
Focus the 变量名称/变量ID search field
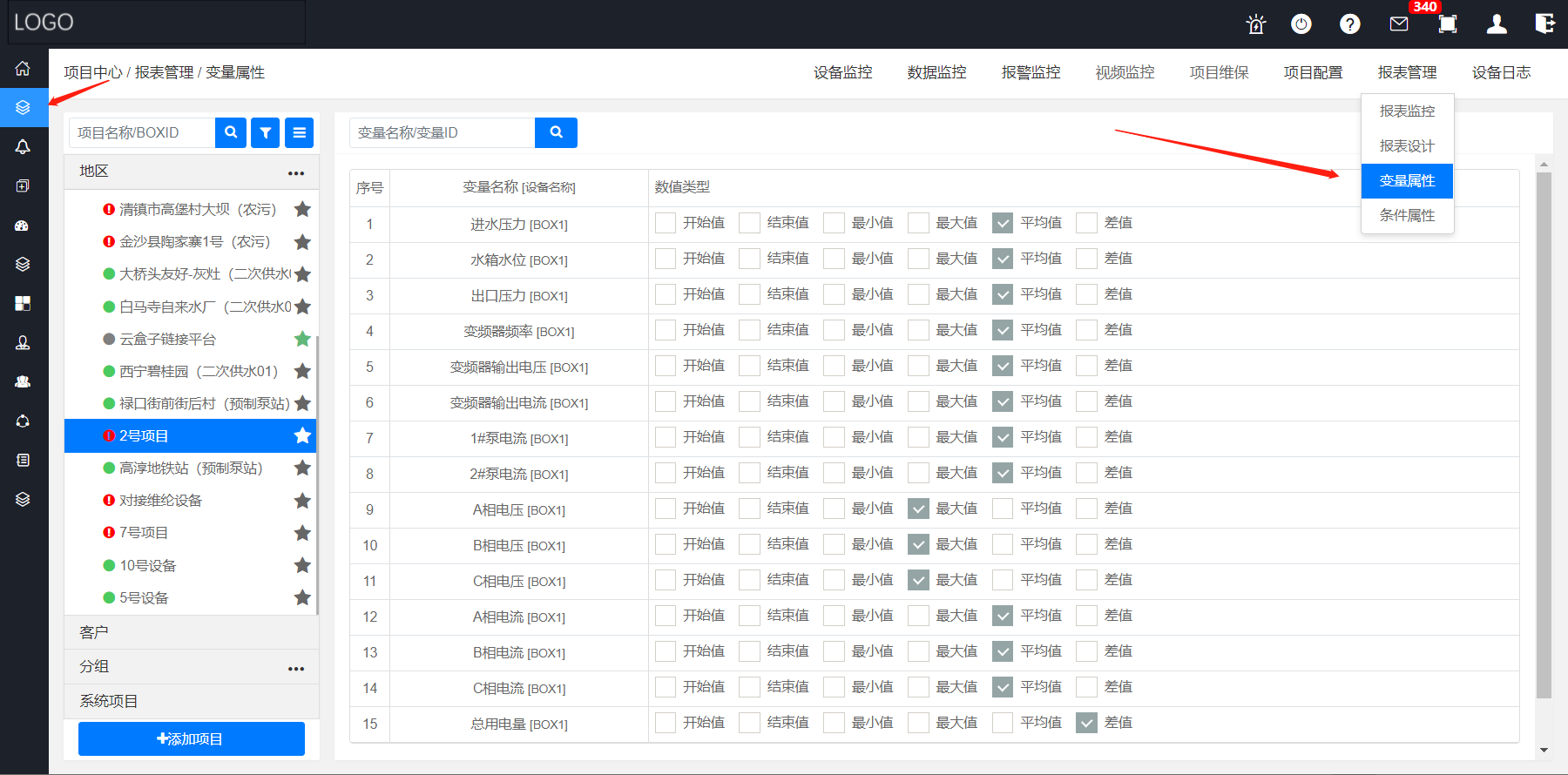442,132
